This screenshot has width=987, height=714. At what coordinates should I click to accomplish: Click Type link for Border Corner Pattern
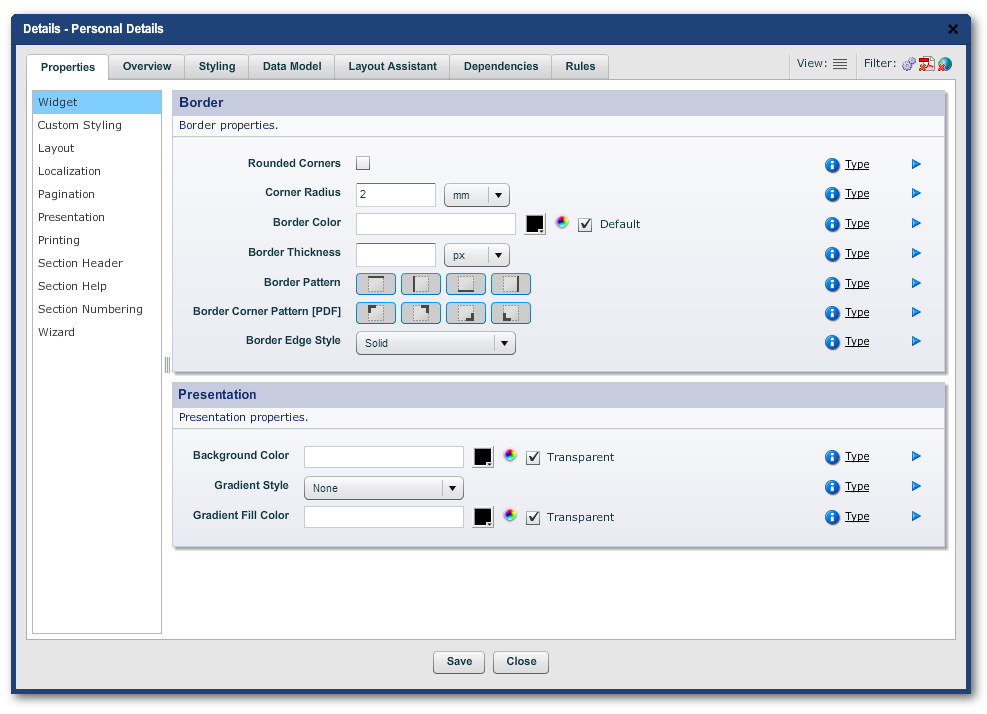coord(857,312)
